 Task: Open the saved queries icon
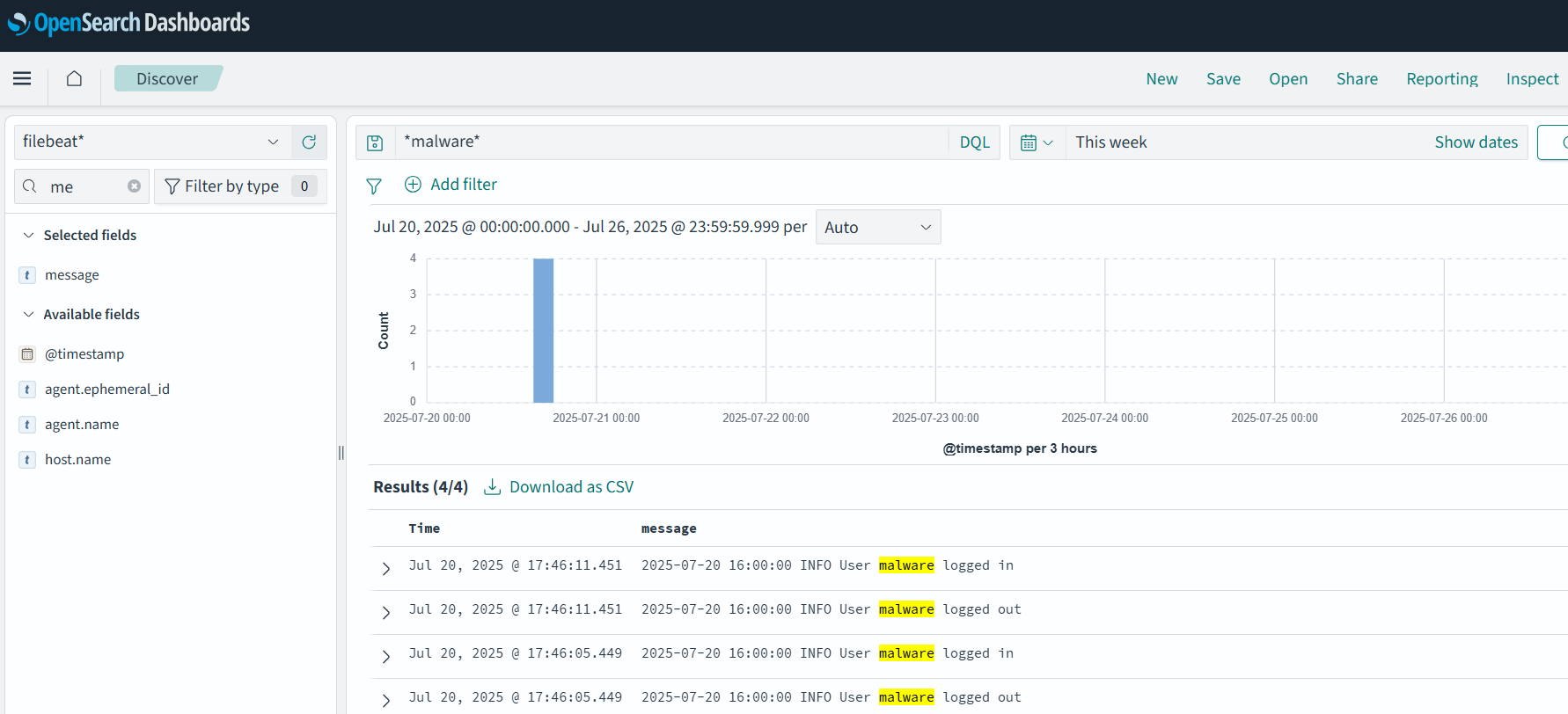pyautogui.click(x=375, y=142)
